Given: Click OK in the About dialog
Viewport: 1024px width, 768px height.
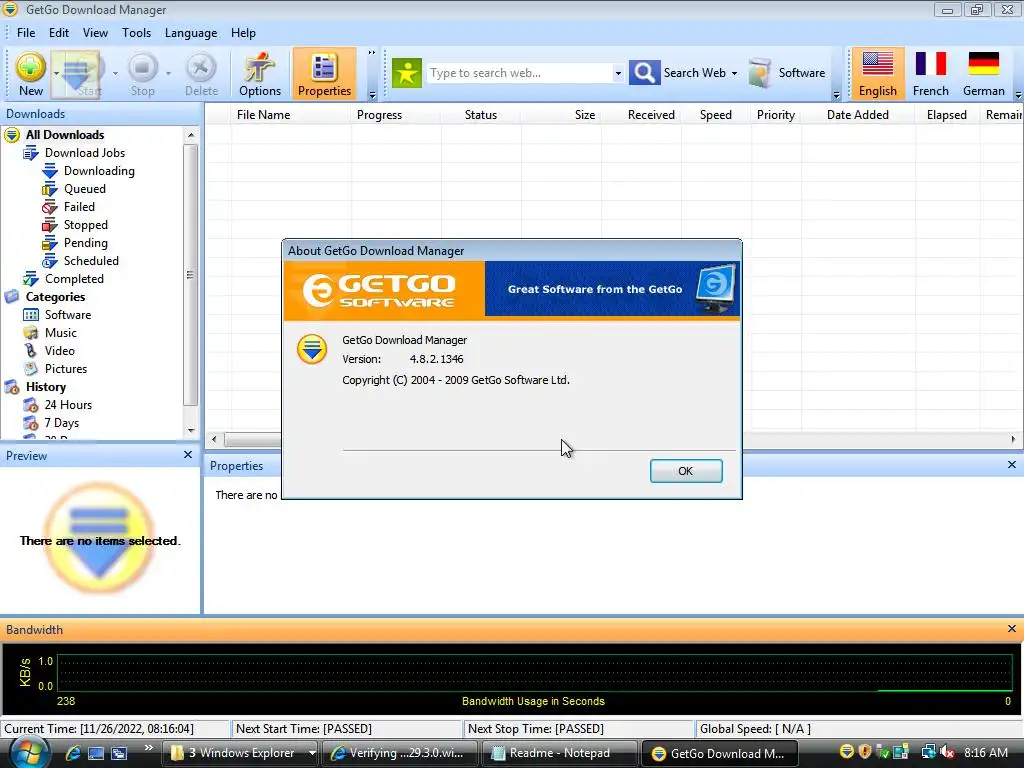Looking at the screenshot, I should tap(686, 471).
